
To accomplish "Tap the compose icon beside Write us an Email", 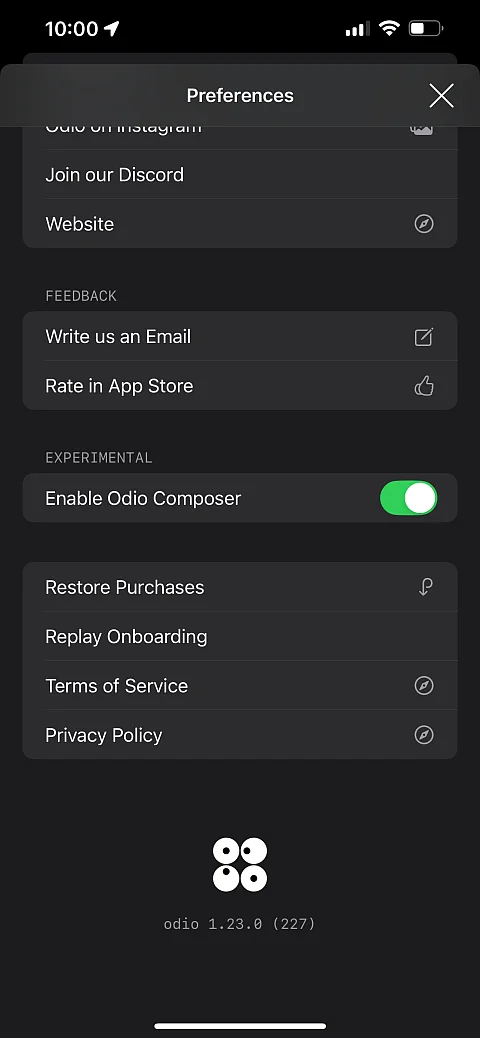I will click(424, 337).
